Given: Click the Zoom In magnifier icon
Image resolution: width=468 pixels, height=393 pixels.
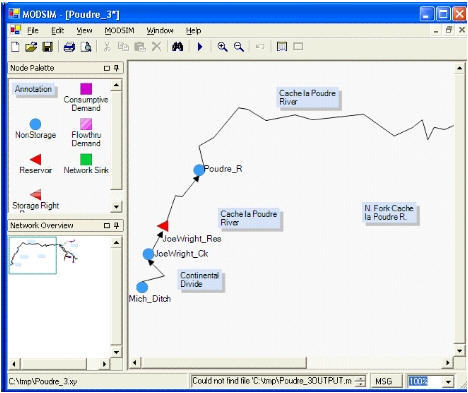Looking at the screenshot, I should tap(222, 47).
